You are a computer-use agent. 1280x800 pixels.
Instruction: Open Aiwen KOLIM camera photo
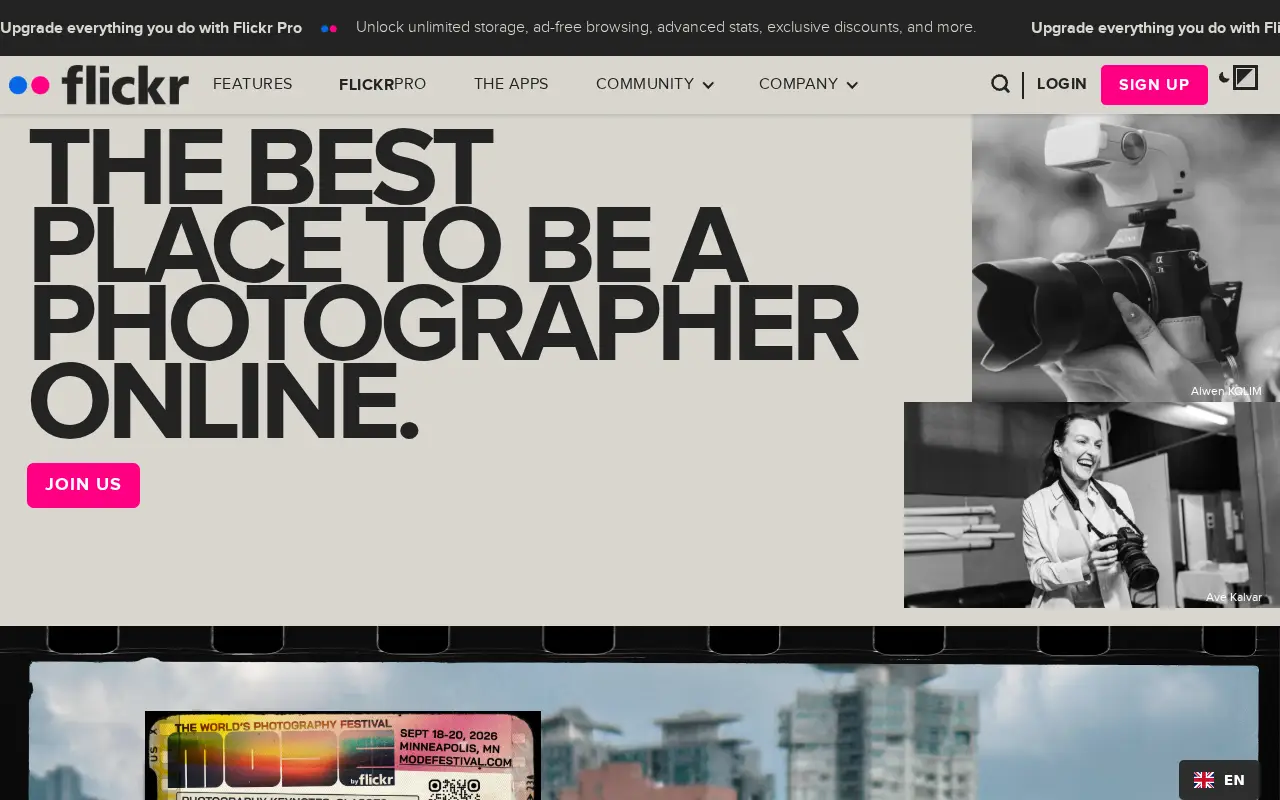(x=1126, y=258)
